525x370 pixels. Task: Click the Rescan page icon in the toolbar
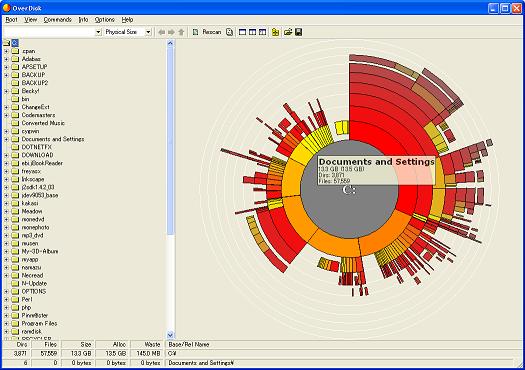point(196,32)
